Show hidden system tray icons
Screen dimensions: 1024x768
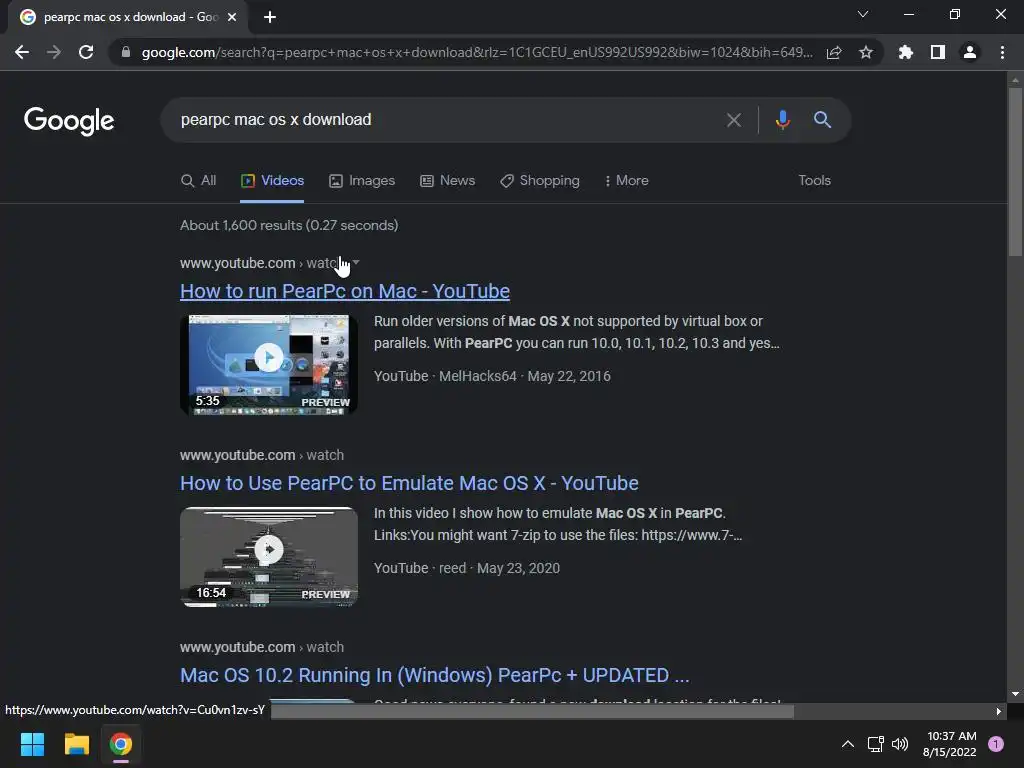(848, 744)
